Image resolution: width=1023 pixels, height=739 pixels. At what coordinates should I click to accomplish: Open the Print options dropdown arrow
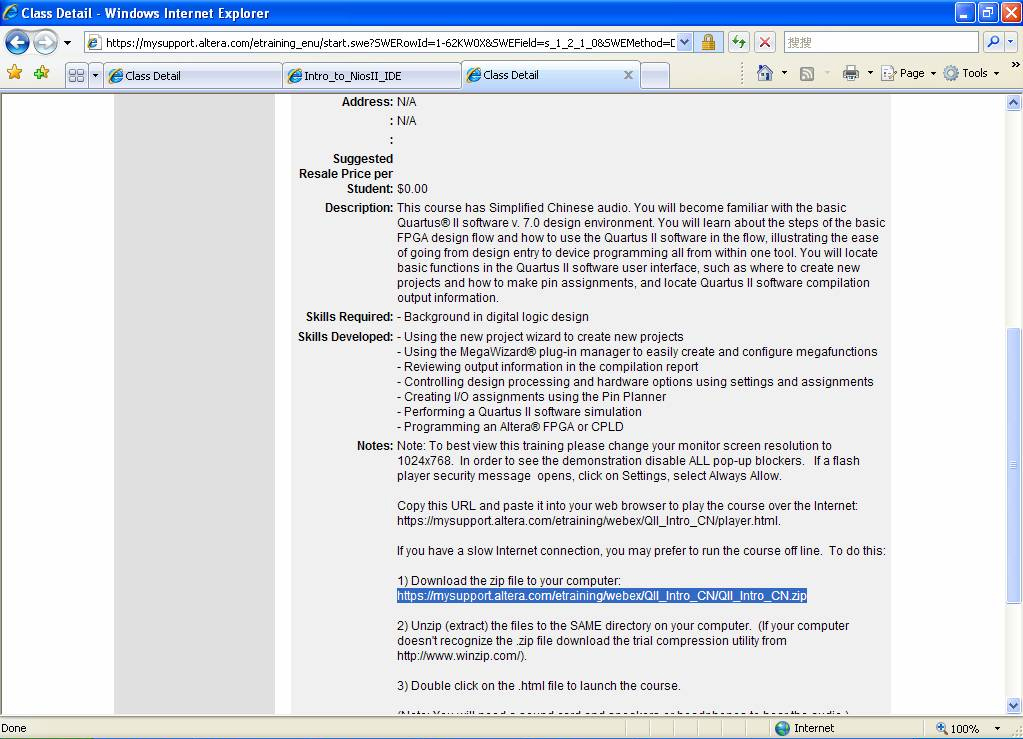coord(870,73)
